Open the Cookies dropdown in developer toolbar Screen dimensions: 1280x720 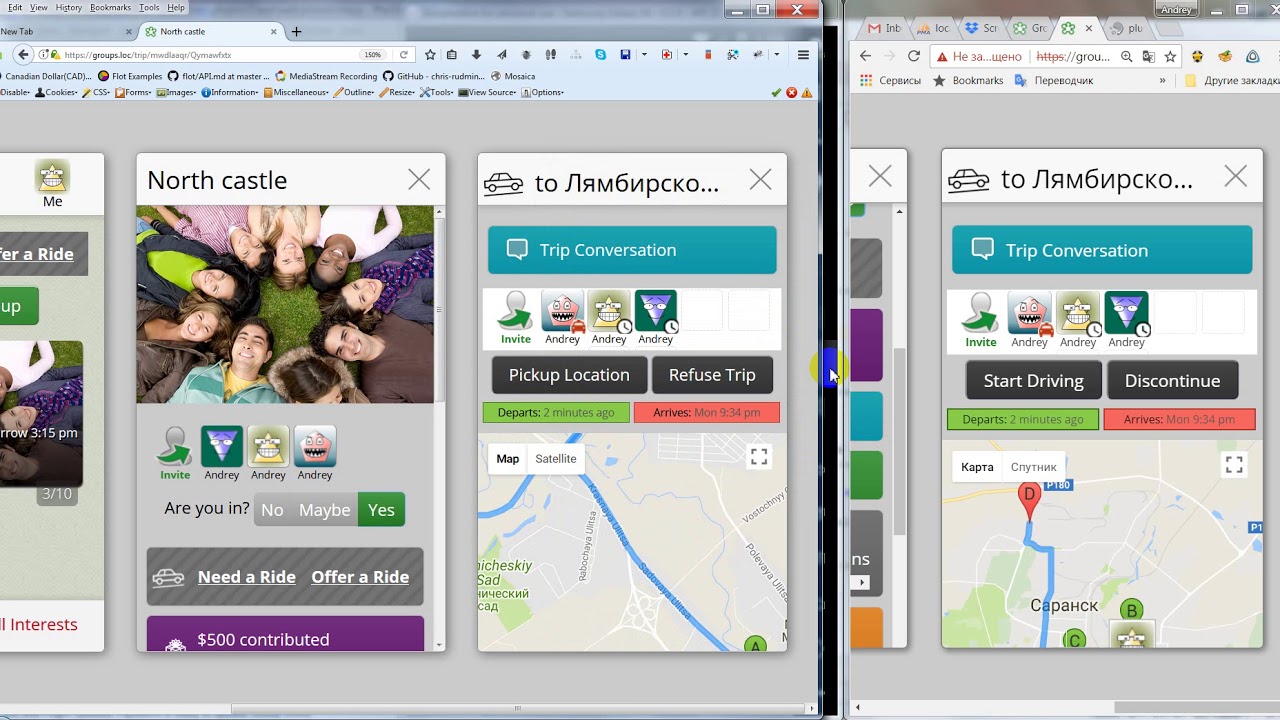pos(57,92)
